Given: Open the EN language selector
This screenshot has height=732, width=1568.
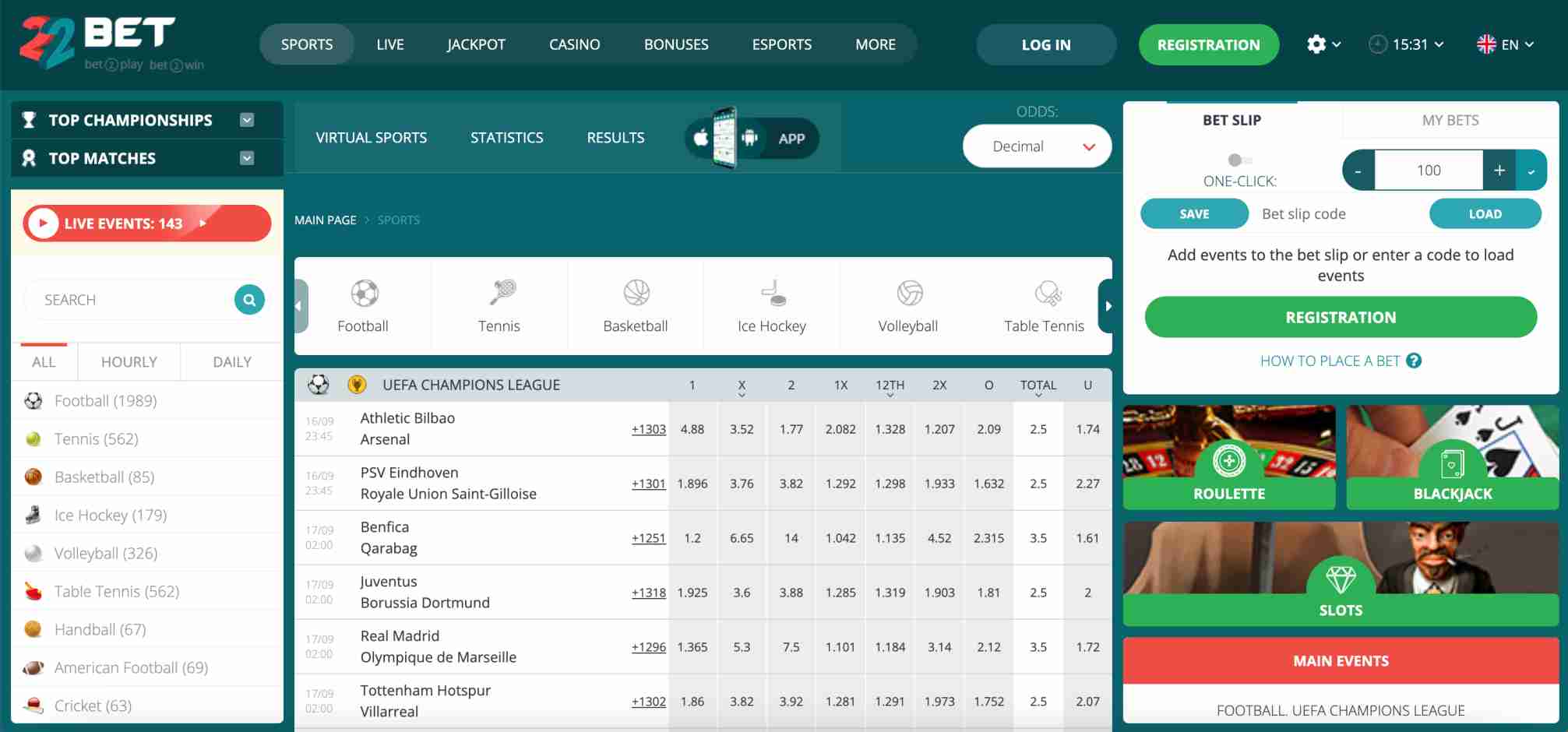Looking at the screenshot, I should point(1503,44).
